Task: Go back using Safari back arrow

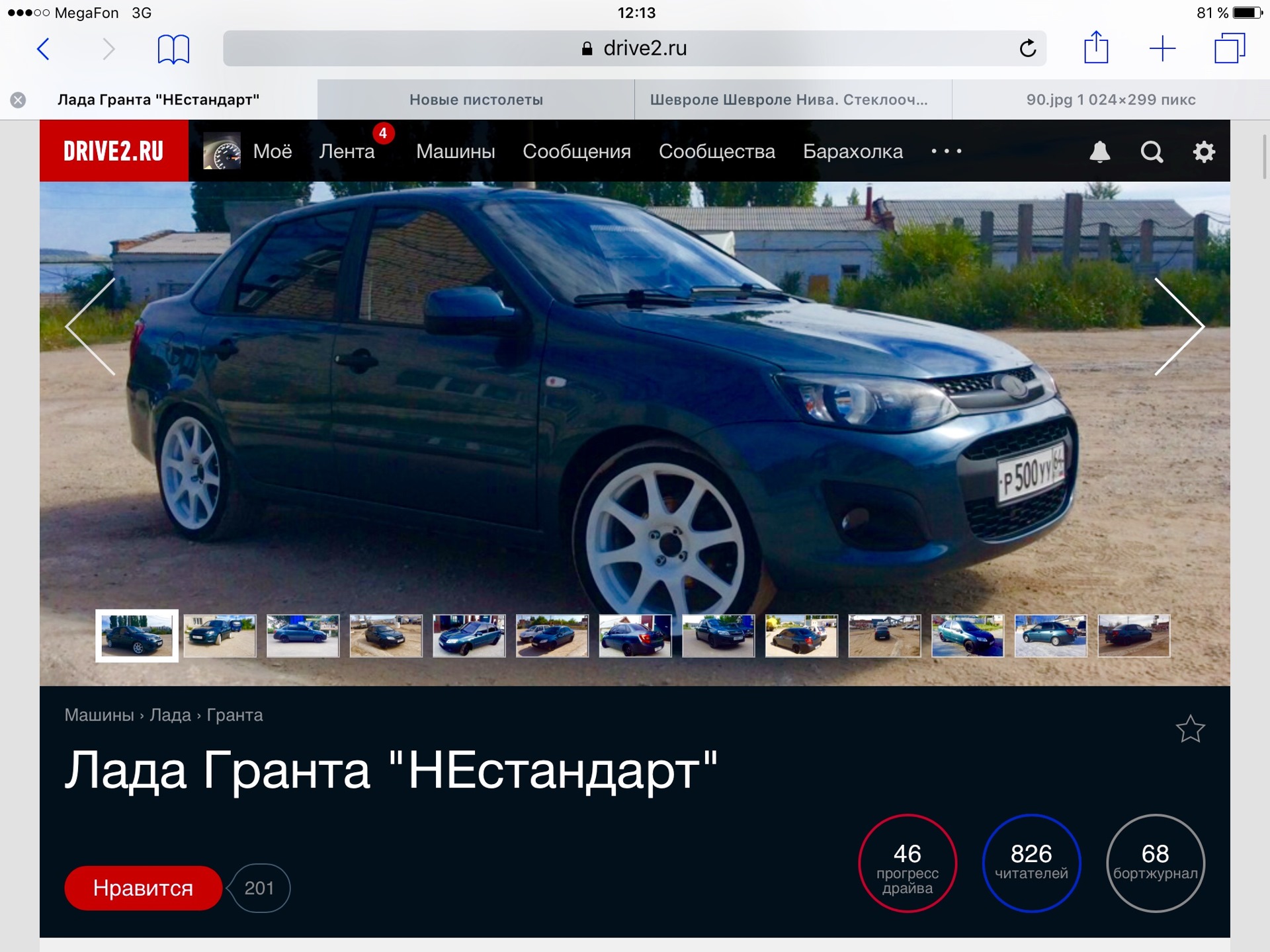Action: [44, 49]
